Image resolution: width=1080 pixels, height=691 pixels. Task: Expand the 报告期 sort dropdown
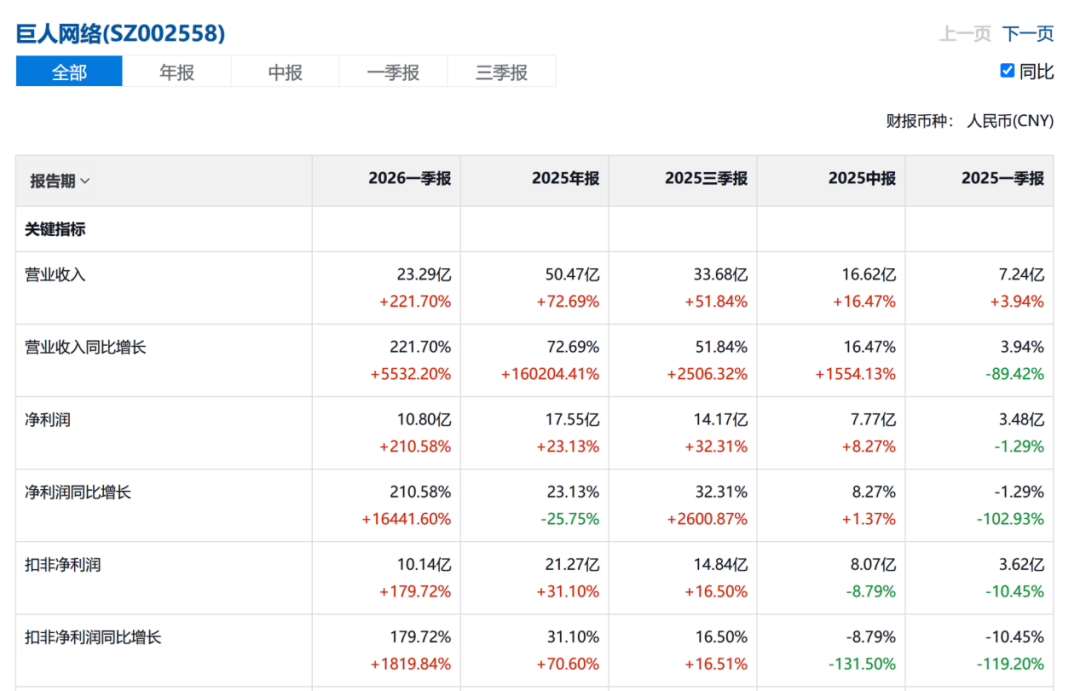[60, 181]
